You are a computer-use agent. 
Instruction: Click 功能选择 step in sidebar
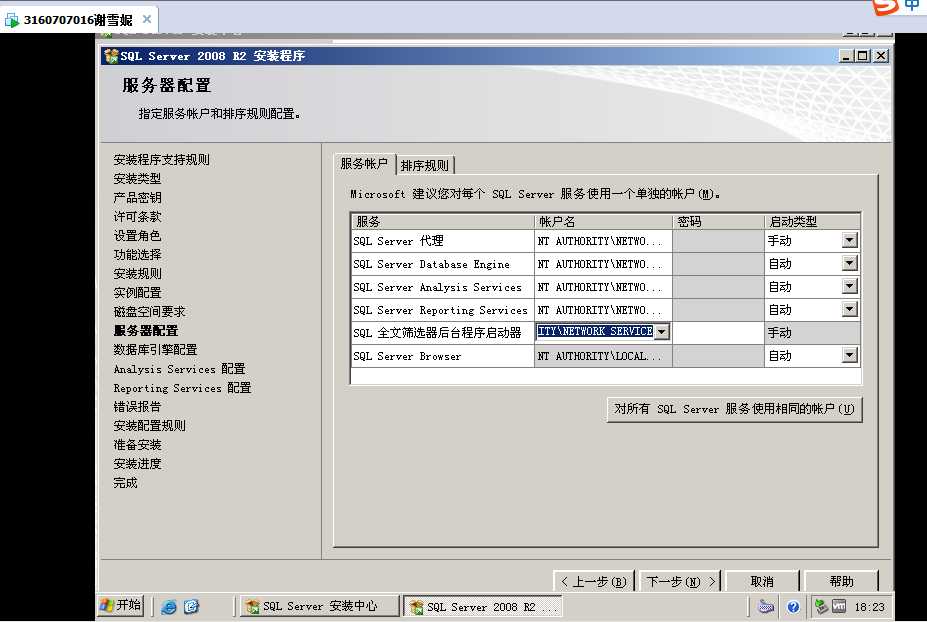(x=137, y=254)
